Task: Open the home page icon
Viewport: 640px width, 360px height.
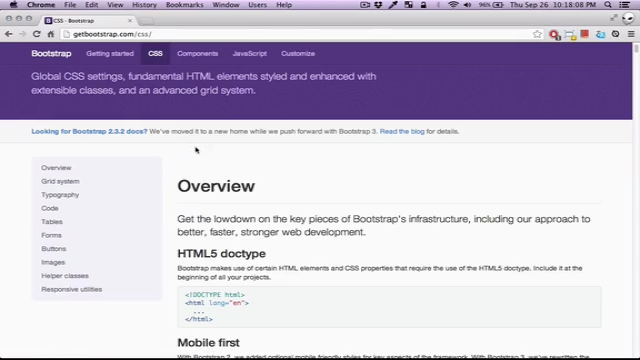Action: (x=51, y=34)
